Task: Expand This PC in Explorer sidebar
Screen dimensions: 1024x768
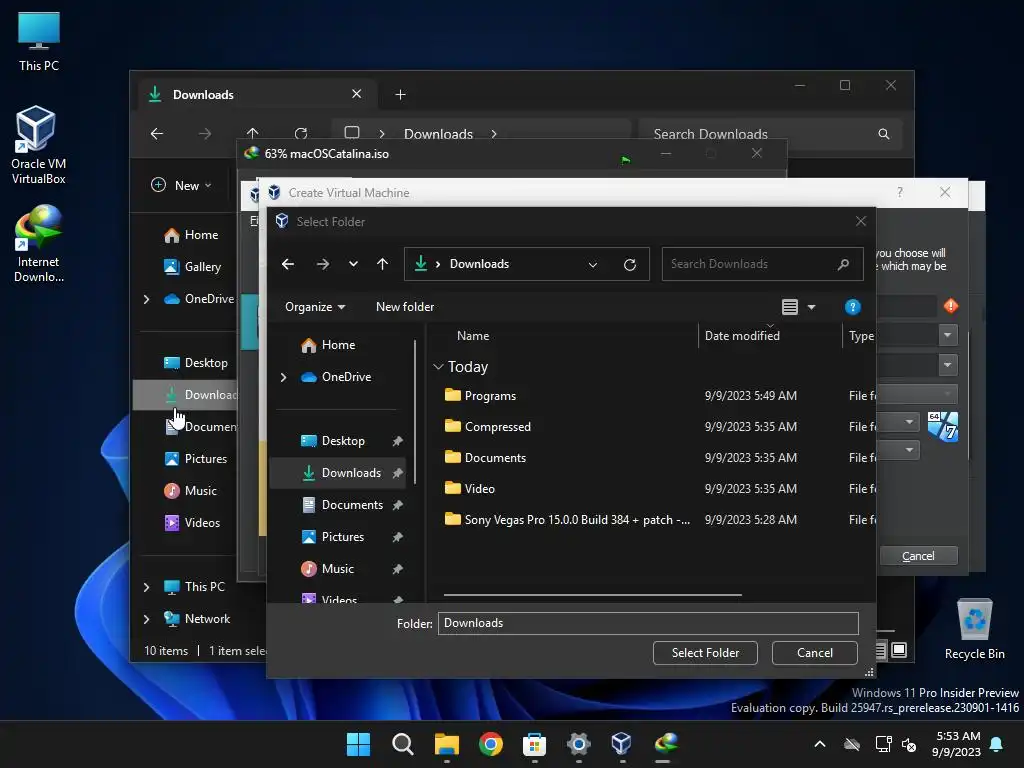Action: tap(146, 587)
